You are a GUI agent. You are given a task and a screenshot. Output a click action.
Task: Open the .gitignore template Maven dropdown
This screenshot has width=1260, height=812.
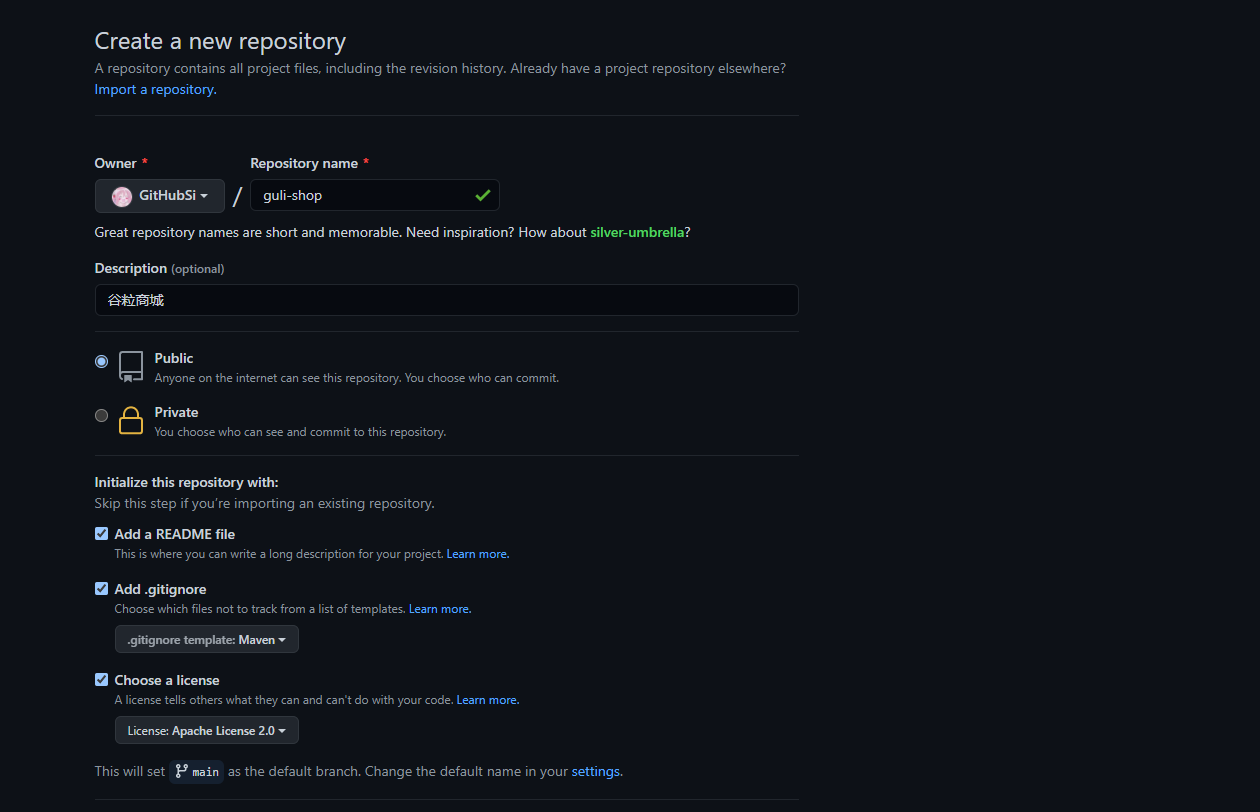207,639
